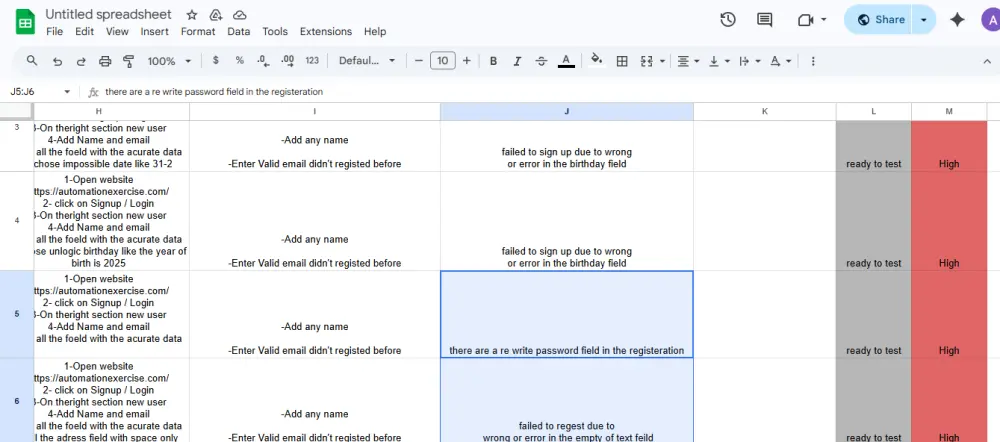Search the menus magnifier icon
The width and height of the screenshot is (1000, 442).
(32, 61)
